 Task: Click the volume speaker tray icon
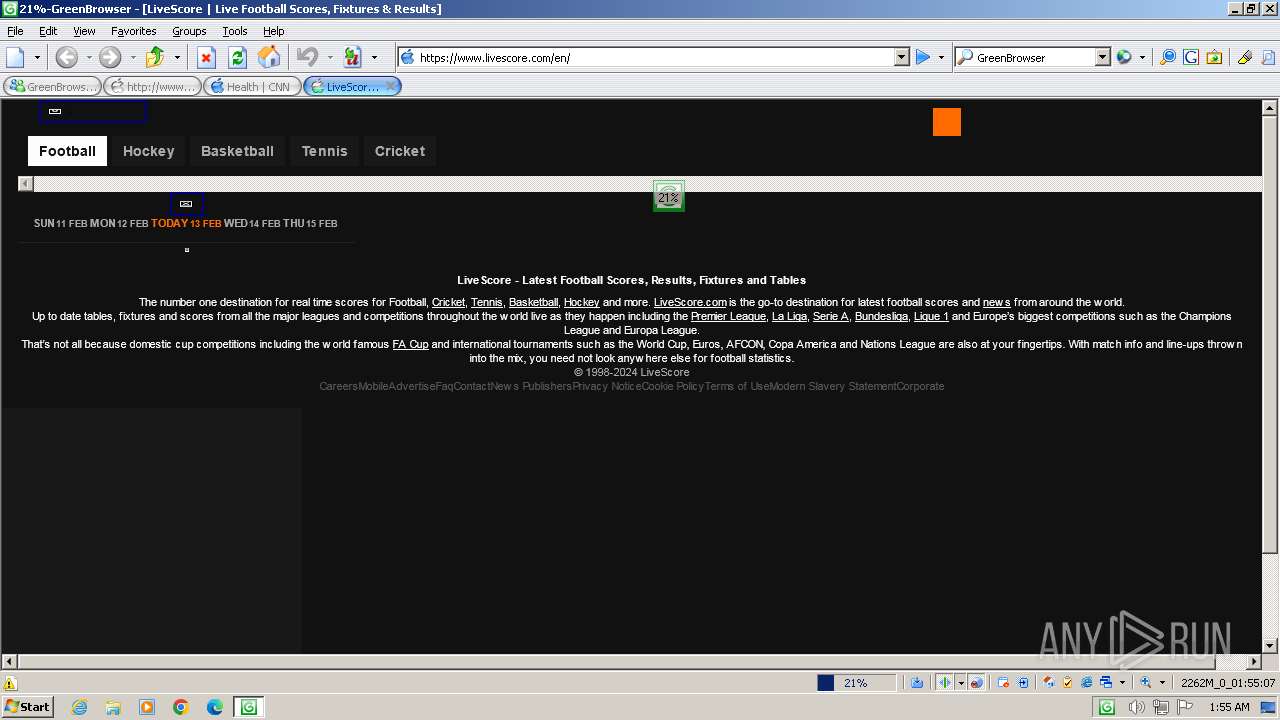pyautogui.click(x=1136, y=707)
